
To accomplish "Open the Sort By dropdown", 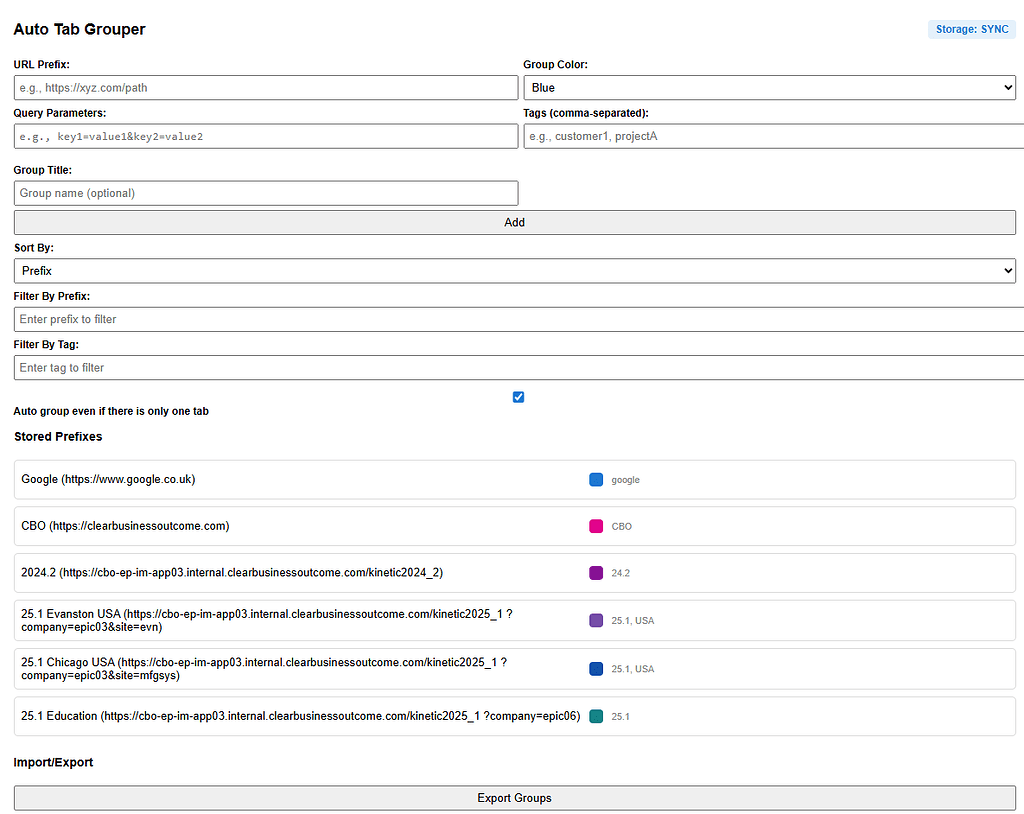I will [x=513, y=270].
